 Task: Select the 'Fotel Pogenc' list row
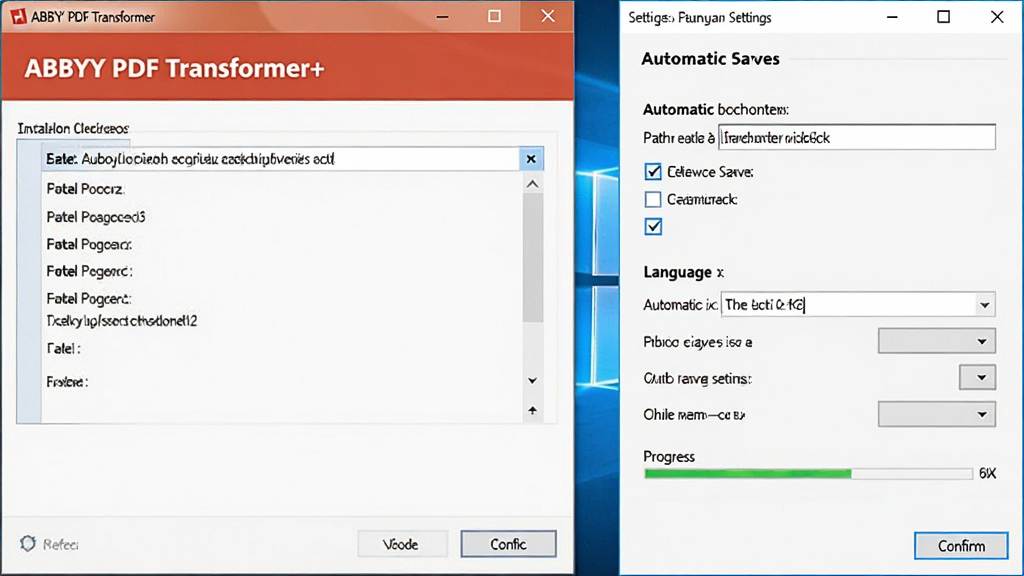(x=282, y=271)
